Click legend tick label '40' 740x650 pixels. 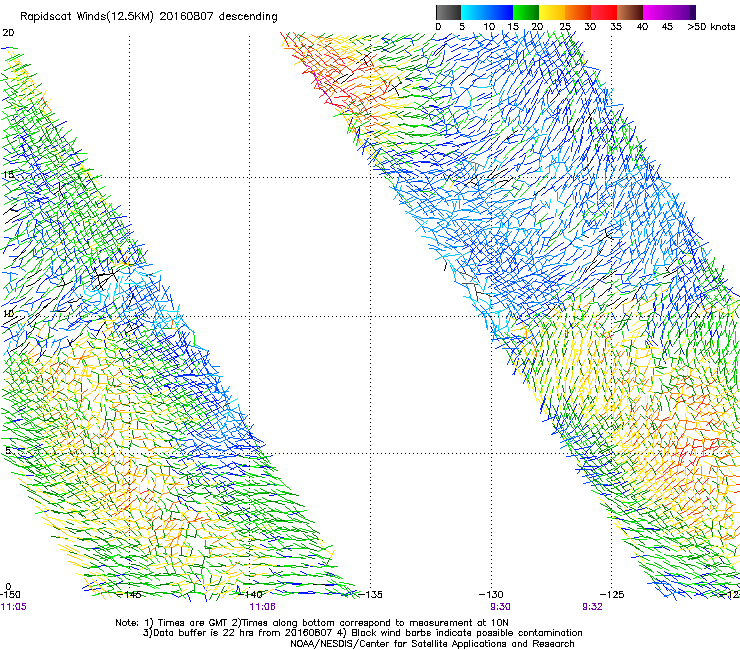(642, 27)
